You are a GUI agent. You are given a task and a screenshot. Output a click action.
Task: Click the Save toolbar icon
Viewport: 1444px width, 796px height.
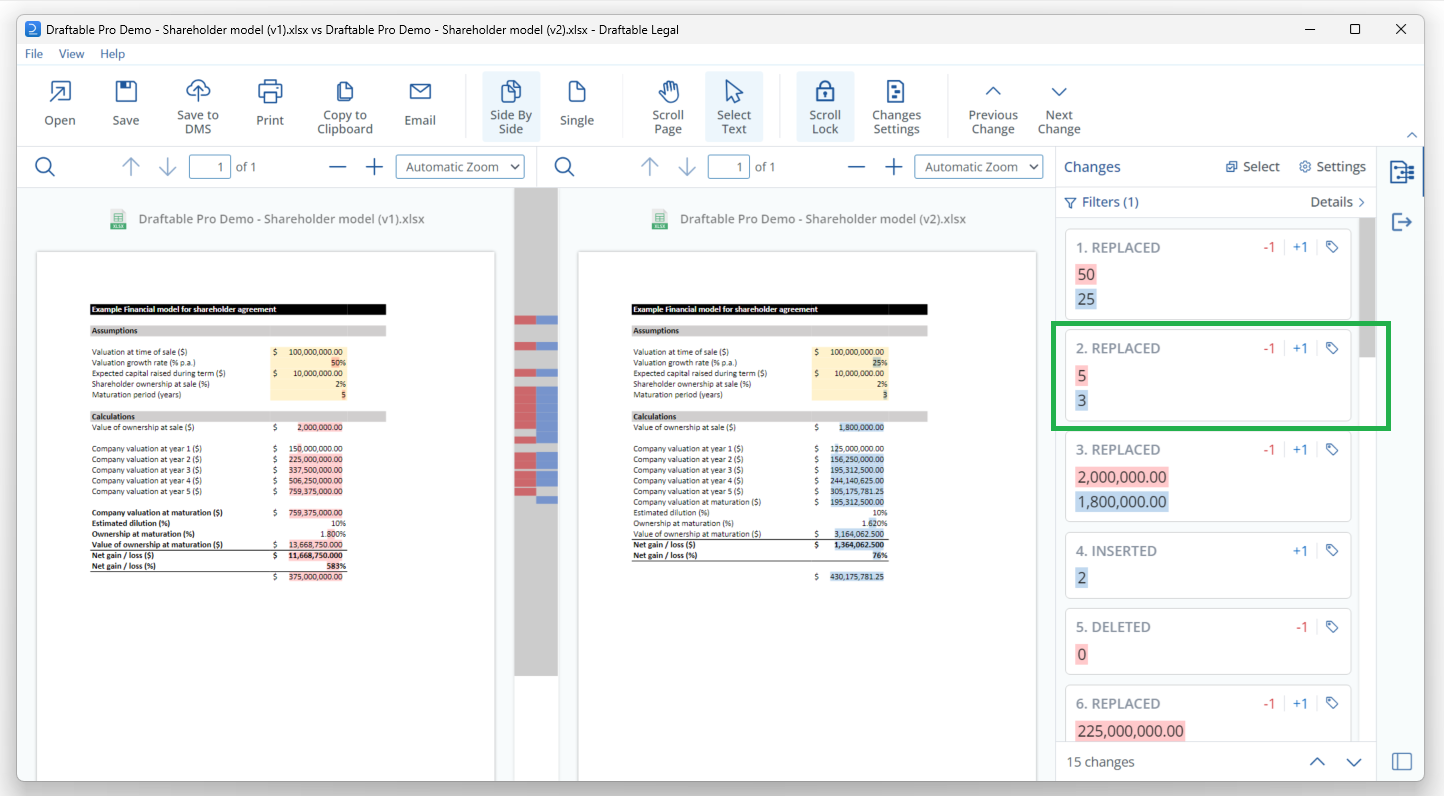tap(126, 104)
